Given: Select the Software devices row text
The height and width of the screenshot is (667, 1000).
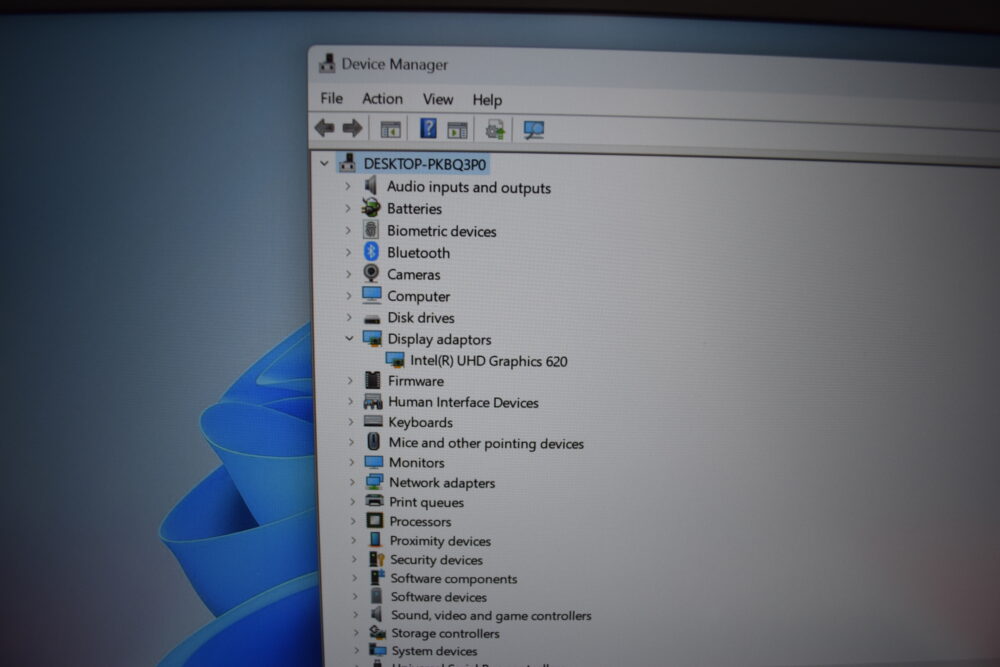Looking at the screenshot, I should (438, 597).
